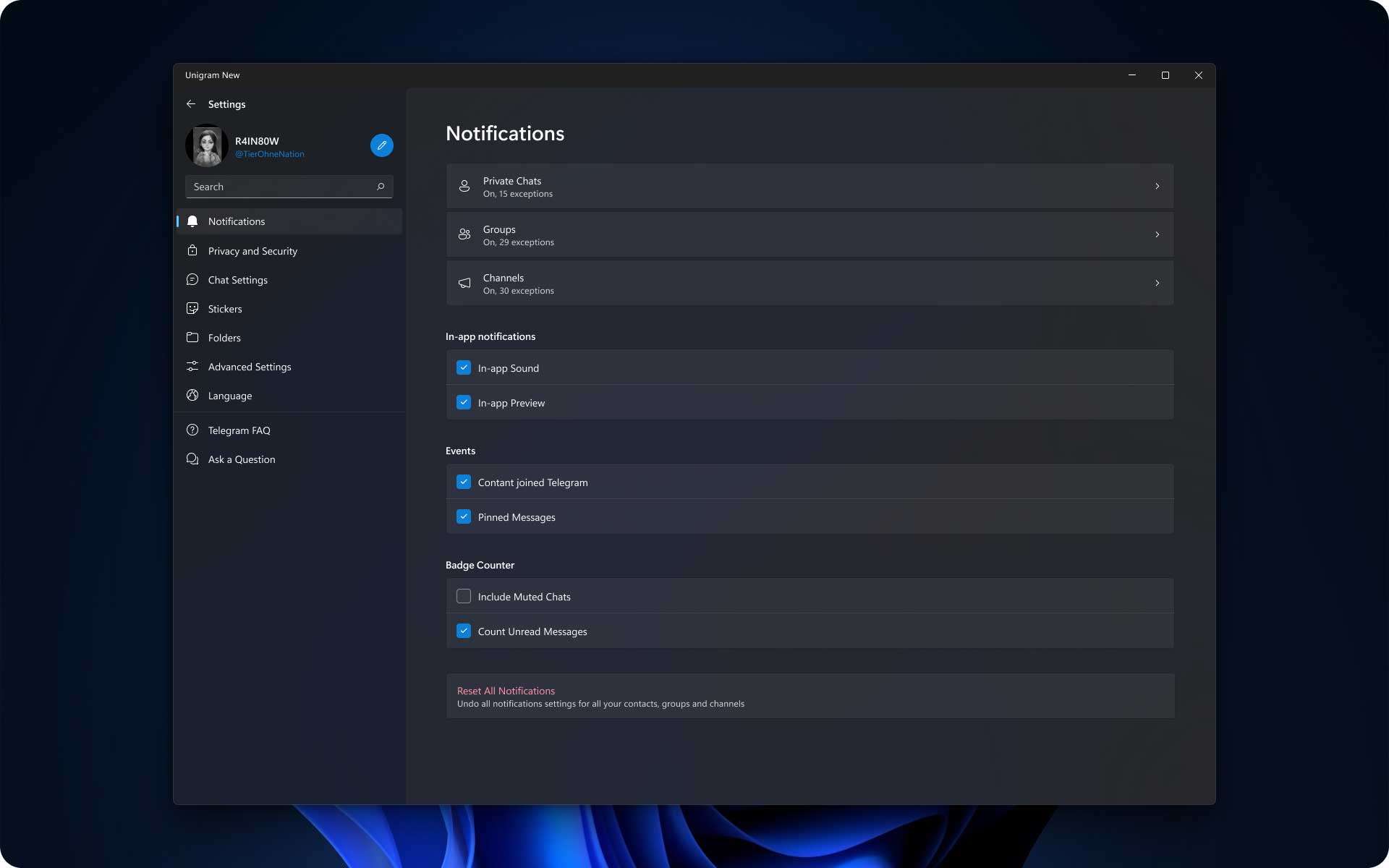
Task: Maximize the Unigram New window
Action: coord(1165,75)
